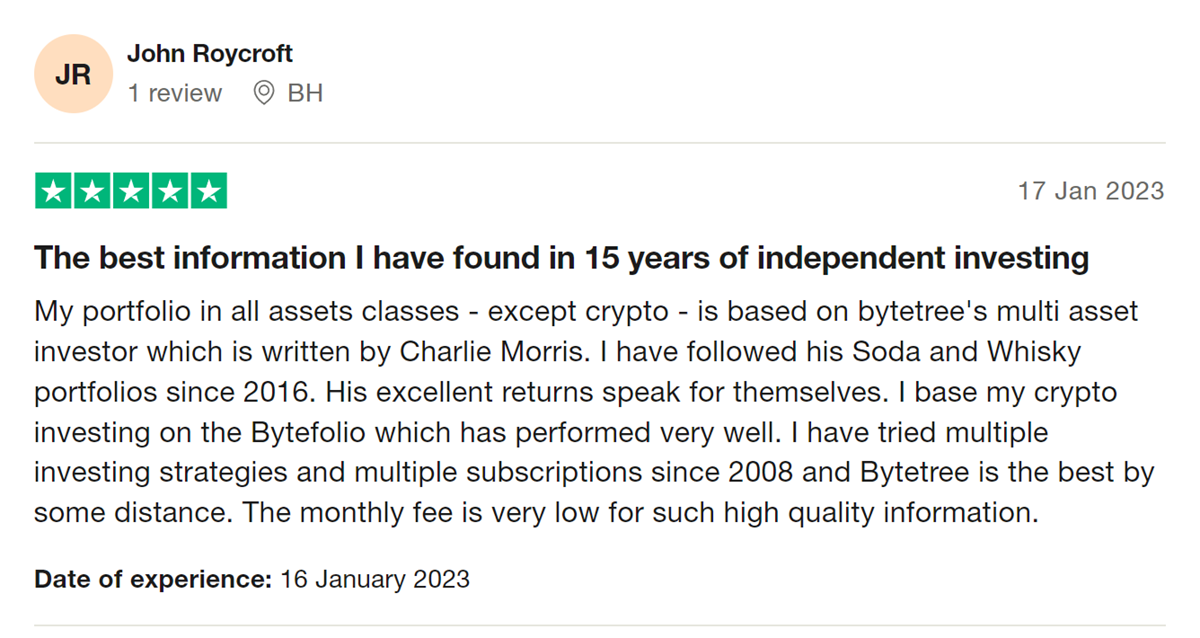Click the JR avatar circle
This screenshot has width=1200, height=638.
coord(73,74)
